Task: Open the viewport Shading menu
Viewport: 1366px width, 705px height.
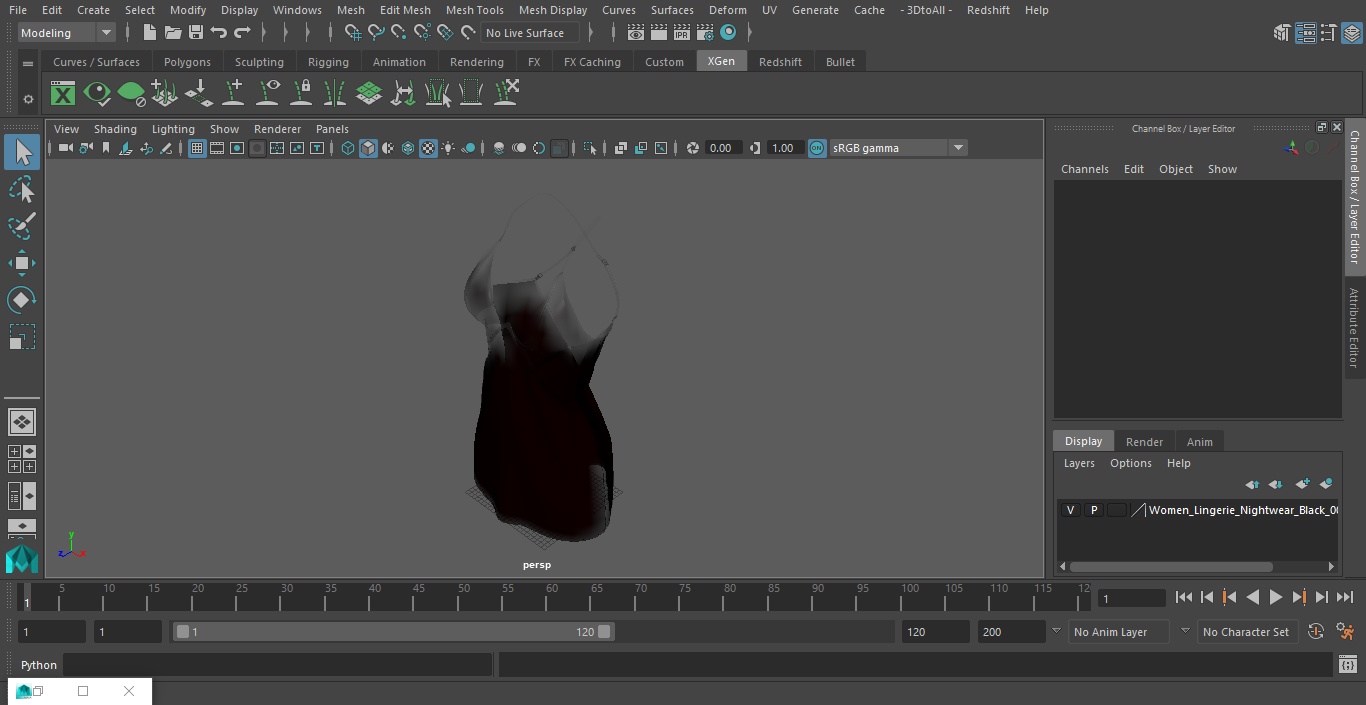Action: click(115, 129)
